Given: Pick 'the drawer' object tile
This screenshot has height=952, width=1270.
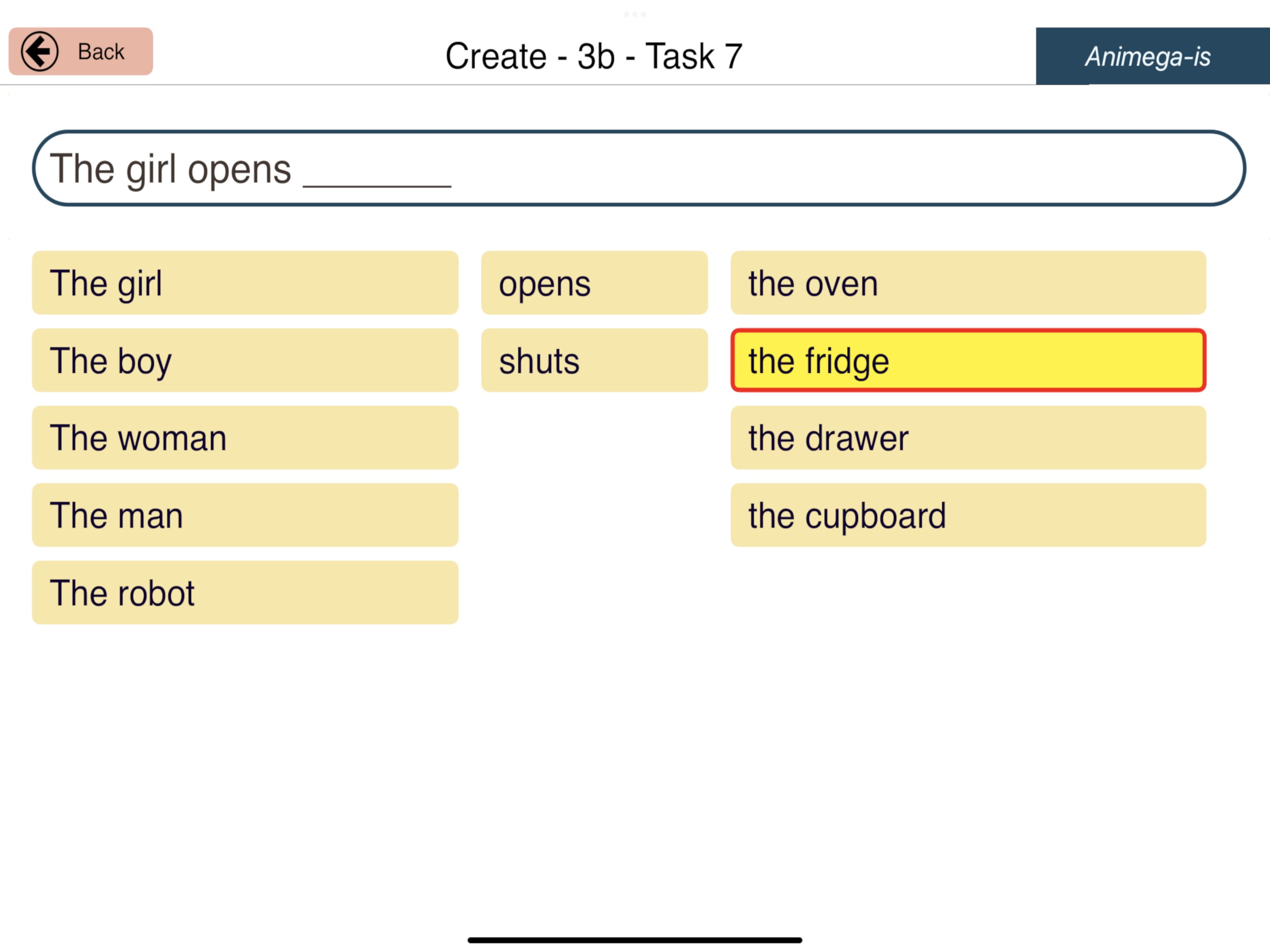Looking at the screenshot, I should [x=968, y=437].
